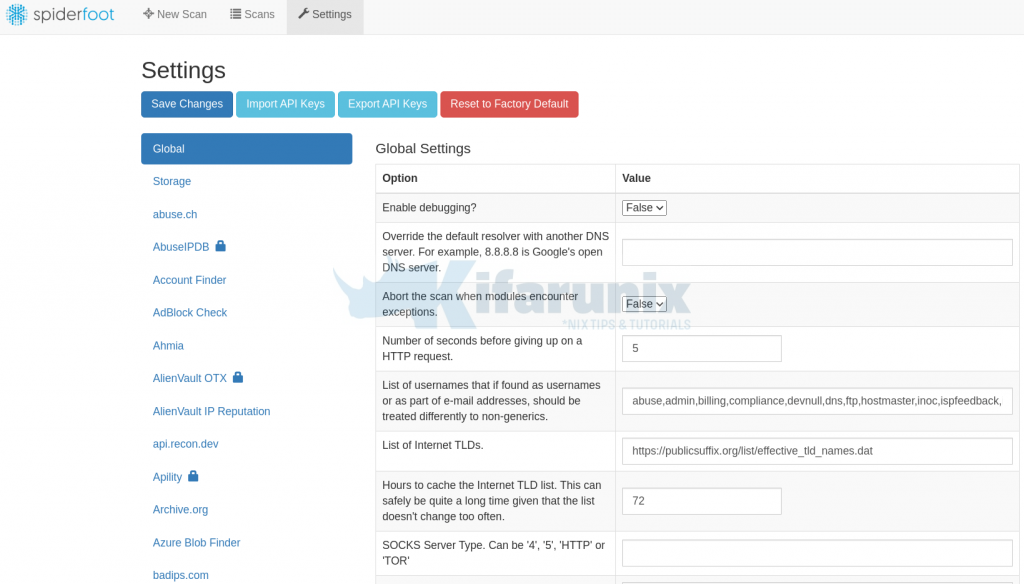Click the Value column header
1024x584 pixels.
(x=636, y=178)
